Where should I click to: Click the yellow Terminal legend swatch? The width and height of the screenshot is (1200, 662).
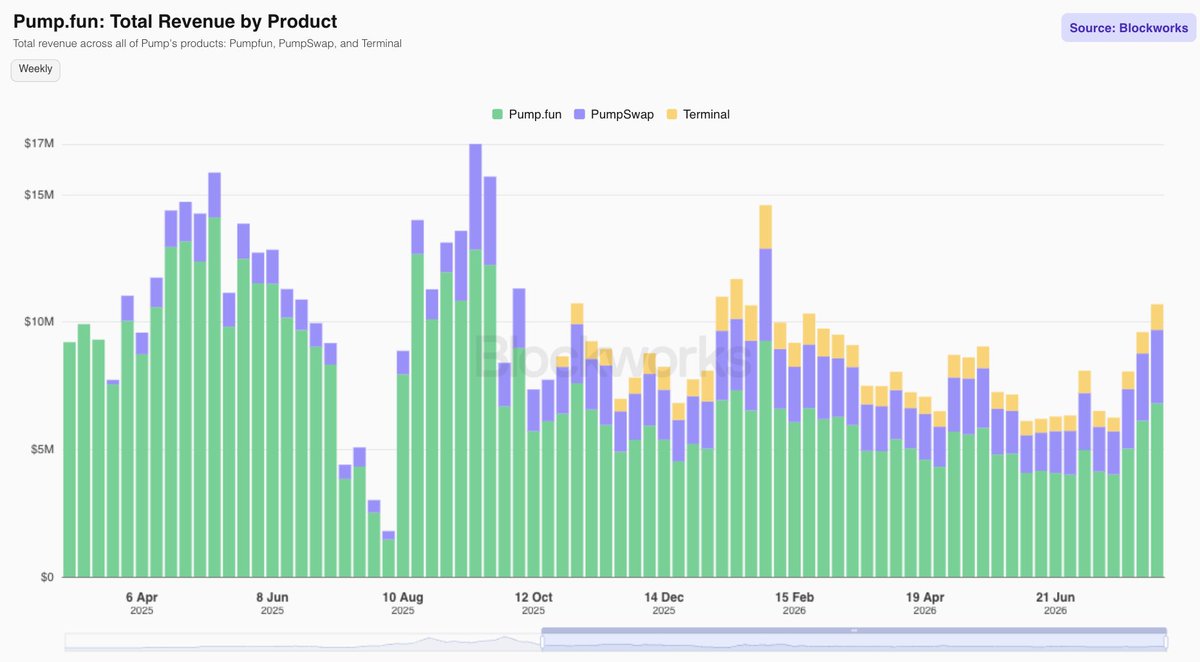pos(672,115)
